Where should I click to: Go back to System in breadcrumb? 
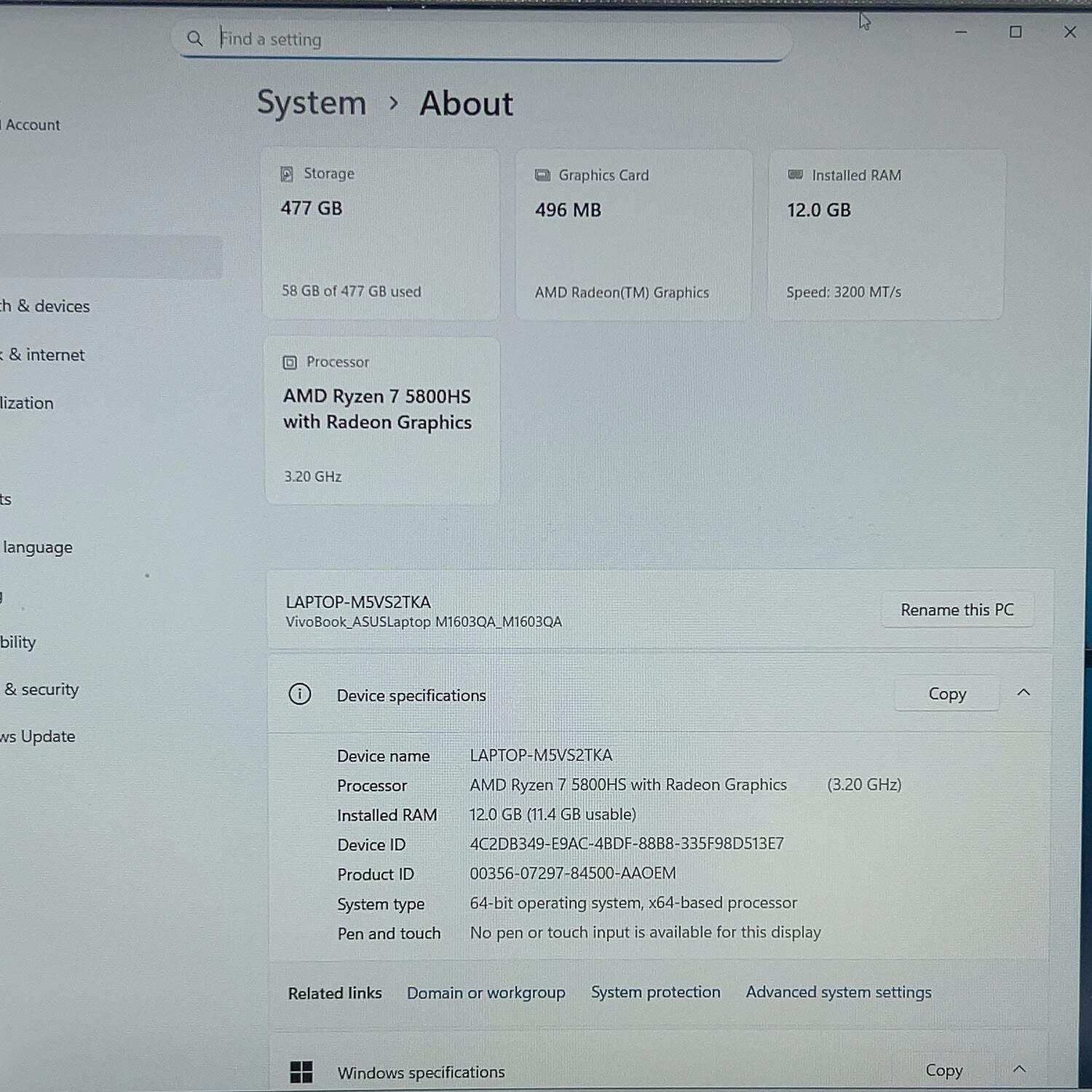(x=312, y=103)
